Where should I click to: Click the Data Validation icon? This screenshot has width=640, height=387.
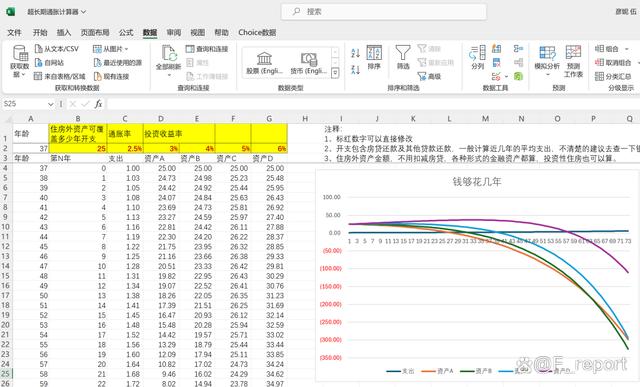pyautogui.click(x=496, y=76)
